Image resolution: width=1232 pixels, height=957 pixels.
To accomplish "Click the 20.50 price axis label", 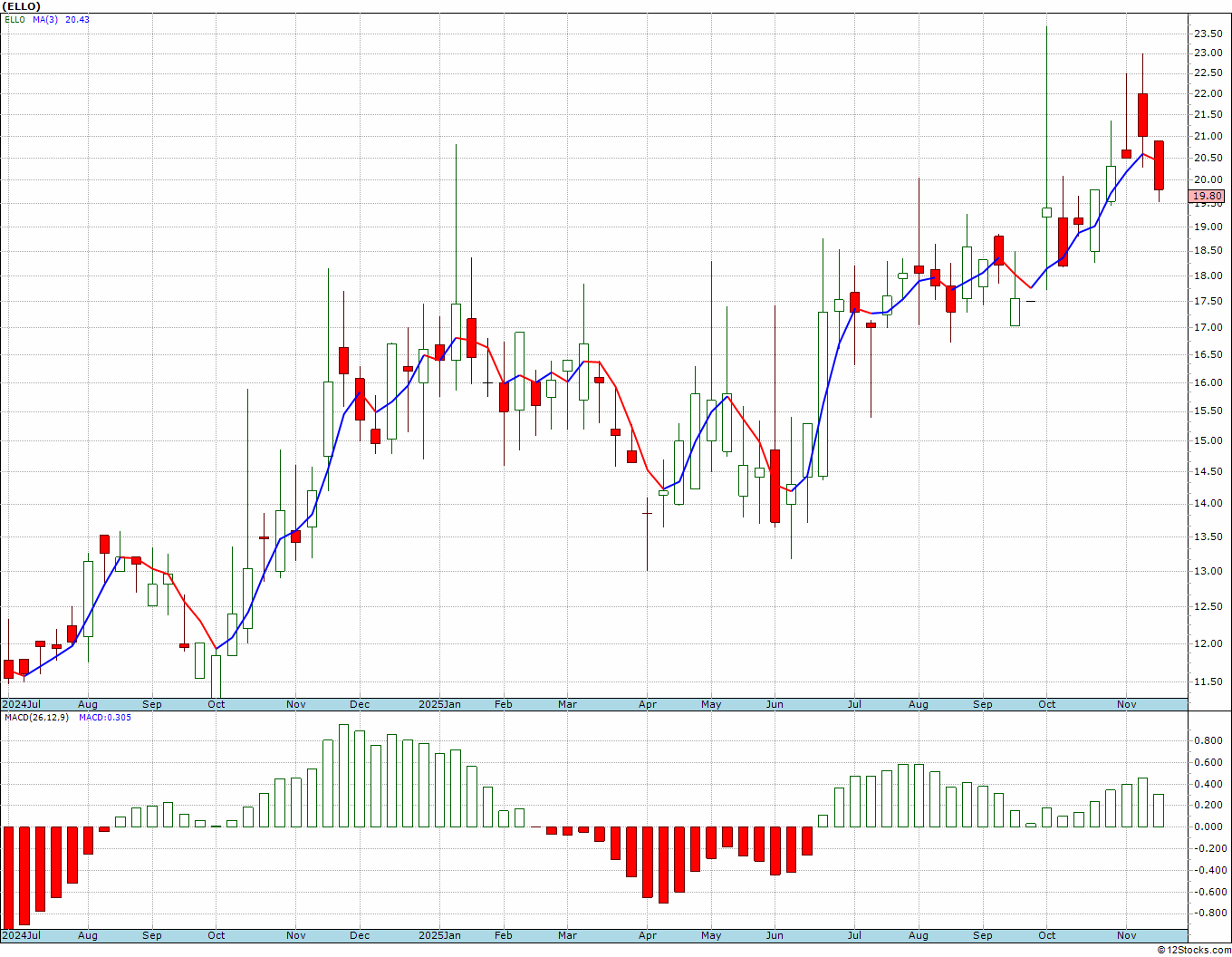I will pyautogui.click(x=1208, y=158).
